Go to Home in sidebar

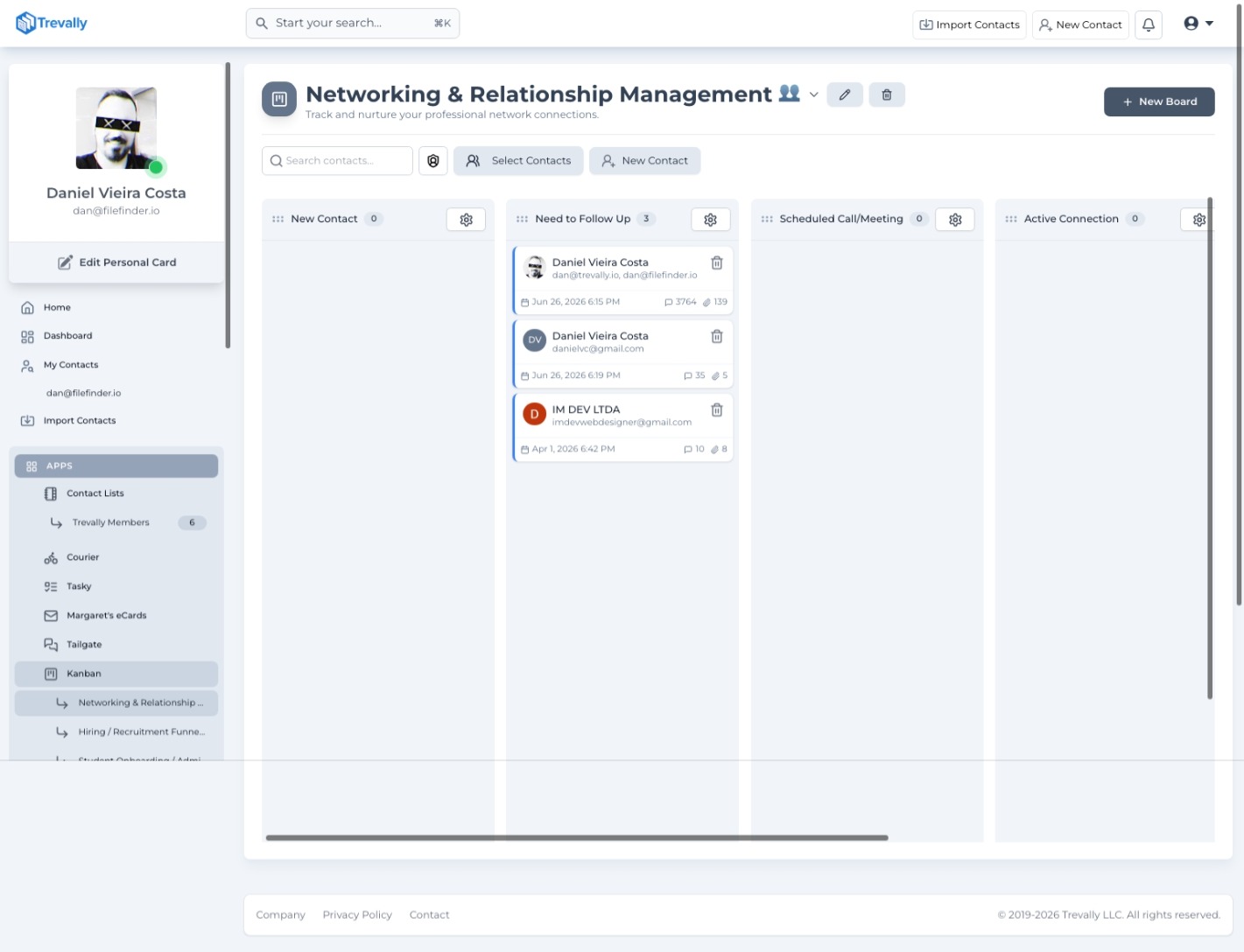point(57,308)
